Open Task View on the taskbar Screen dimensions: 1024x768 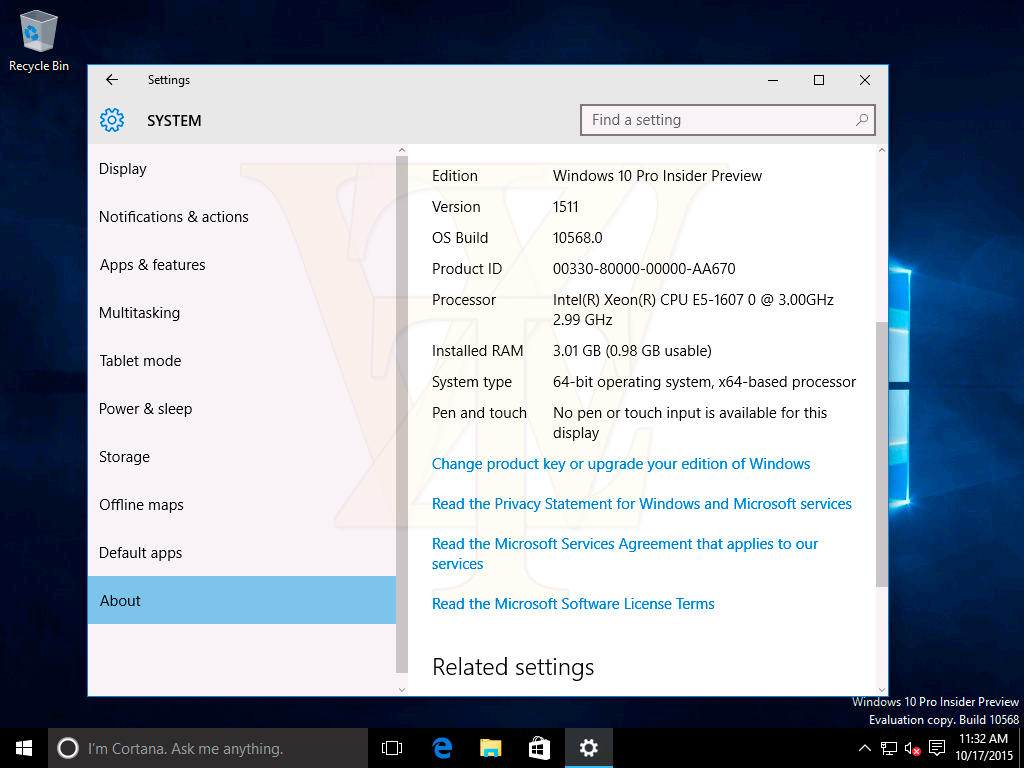pyautogui.click(x=391, y=747)
